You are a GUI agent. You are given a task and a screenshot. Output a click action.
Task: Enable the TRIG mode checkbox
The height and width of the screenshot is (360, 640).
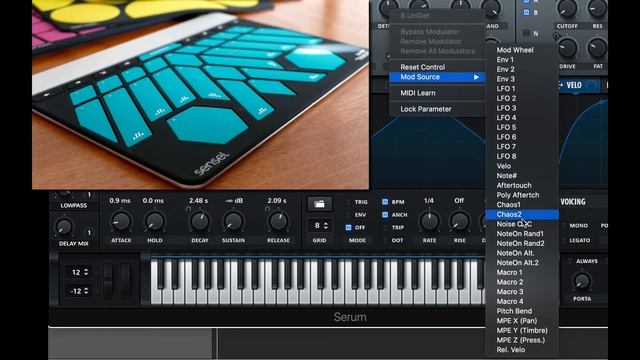(x=349, y=202)
